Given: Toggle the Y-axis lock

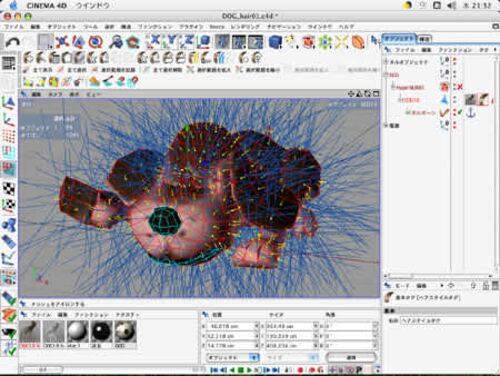Looking at the screenshot, I should pos(171,41).
